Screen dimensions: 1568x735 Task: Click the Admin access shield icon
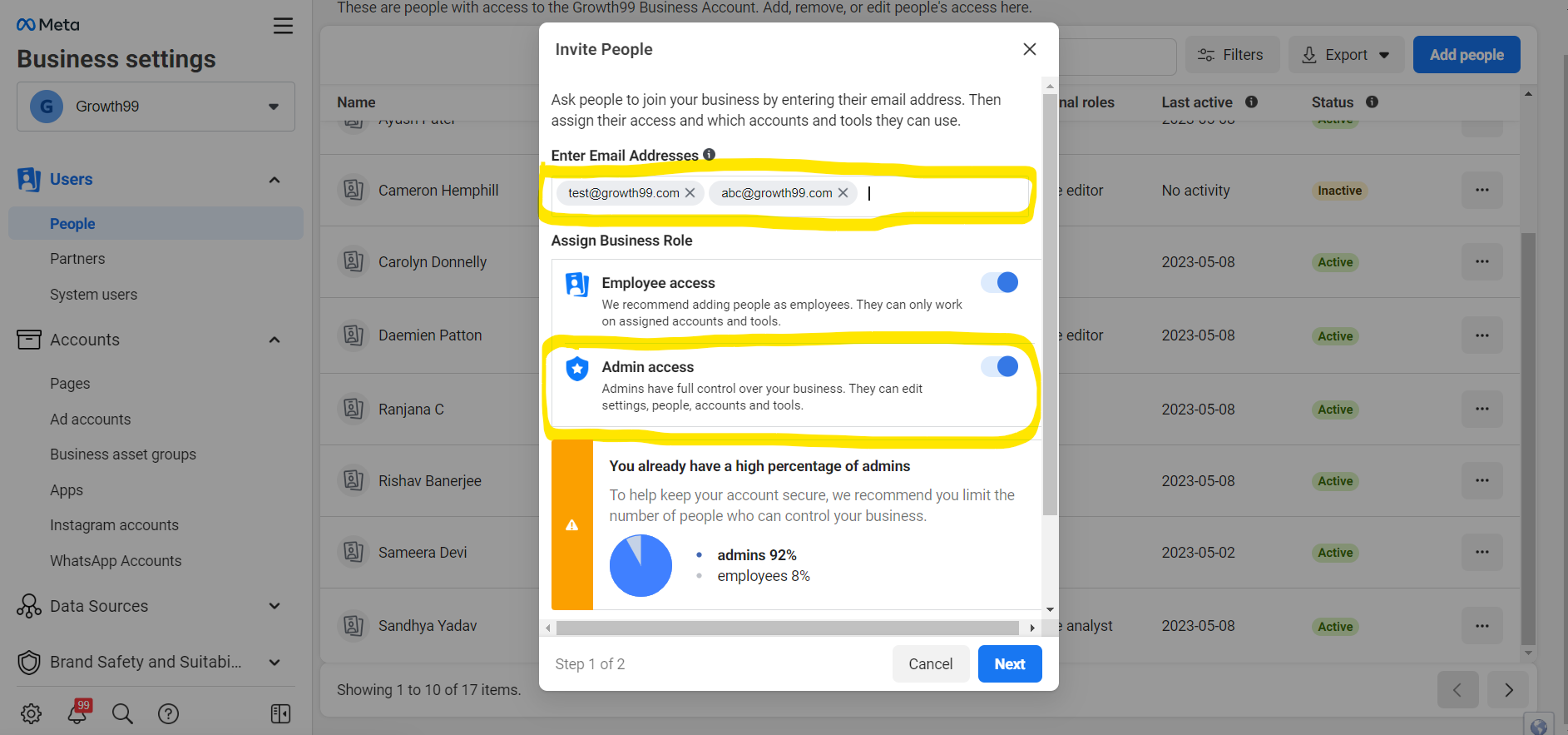coord(577,368)
